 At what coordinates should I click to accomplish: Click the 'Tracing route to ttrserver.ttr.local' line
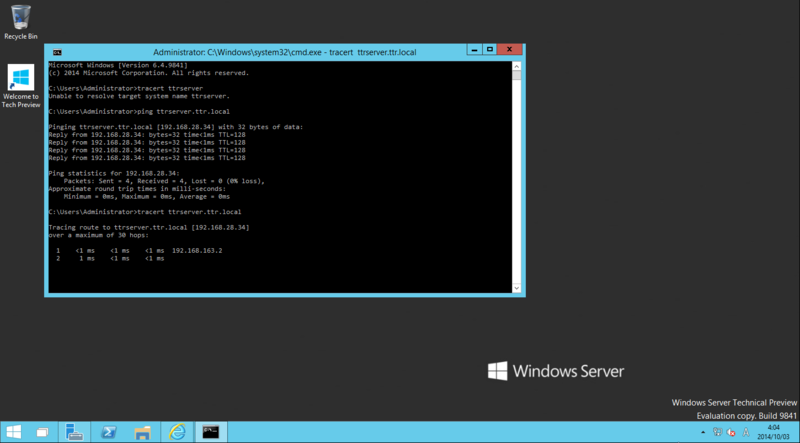[149, 228]
